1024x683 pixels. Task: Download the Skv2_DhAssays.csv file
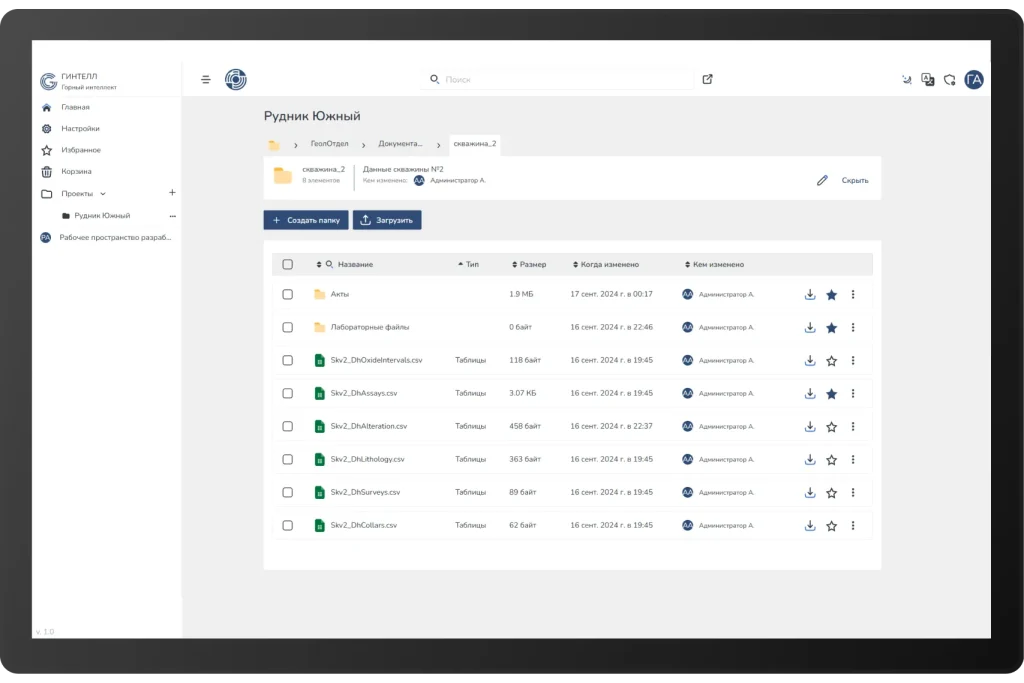coord(810,394)
